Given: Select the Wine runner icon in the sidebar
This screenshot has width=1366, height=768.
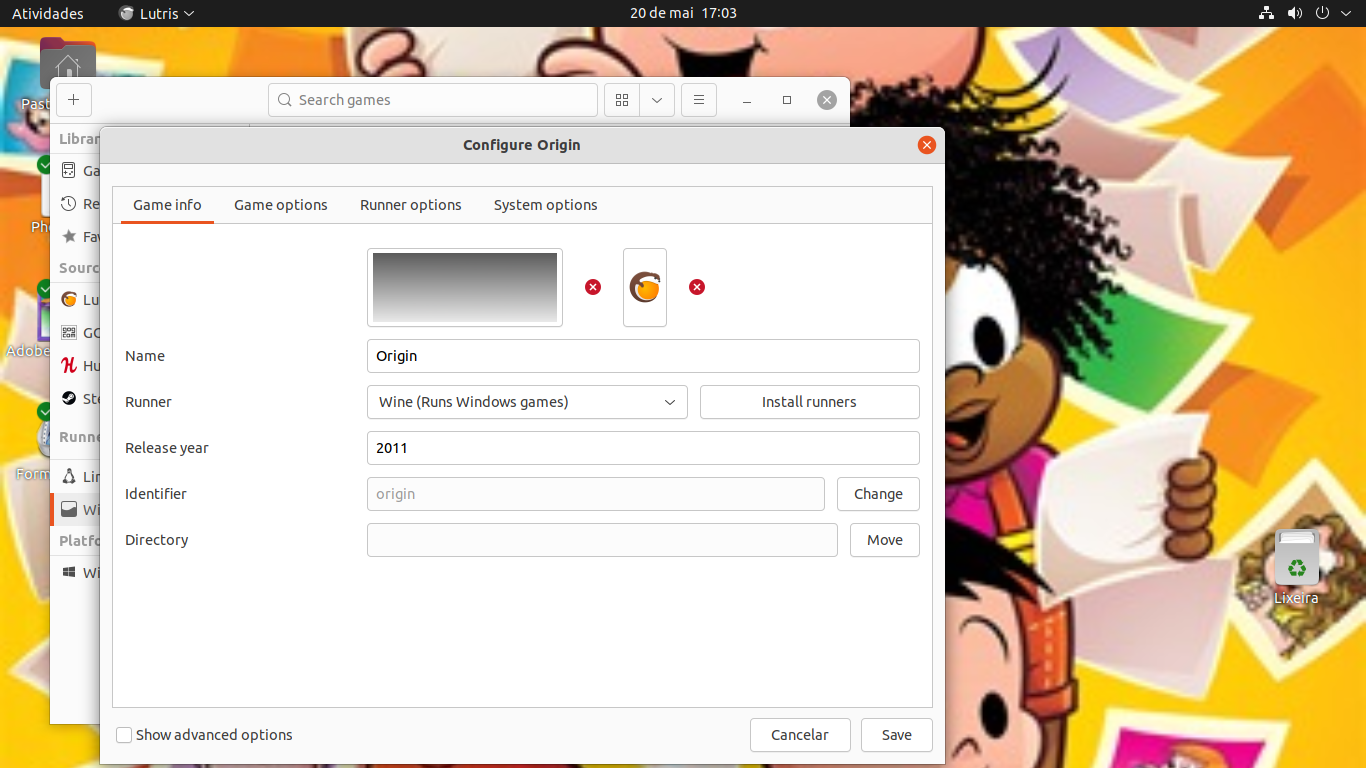Looking at the screenshot, I should click(x=69, y=510).
